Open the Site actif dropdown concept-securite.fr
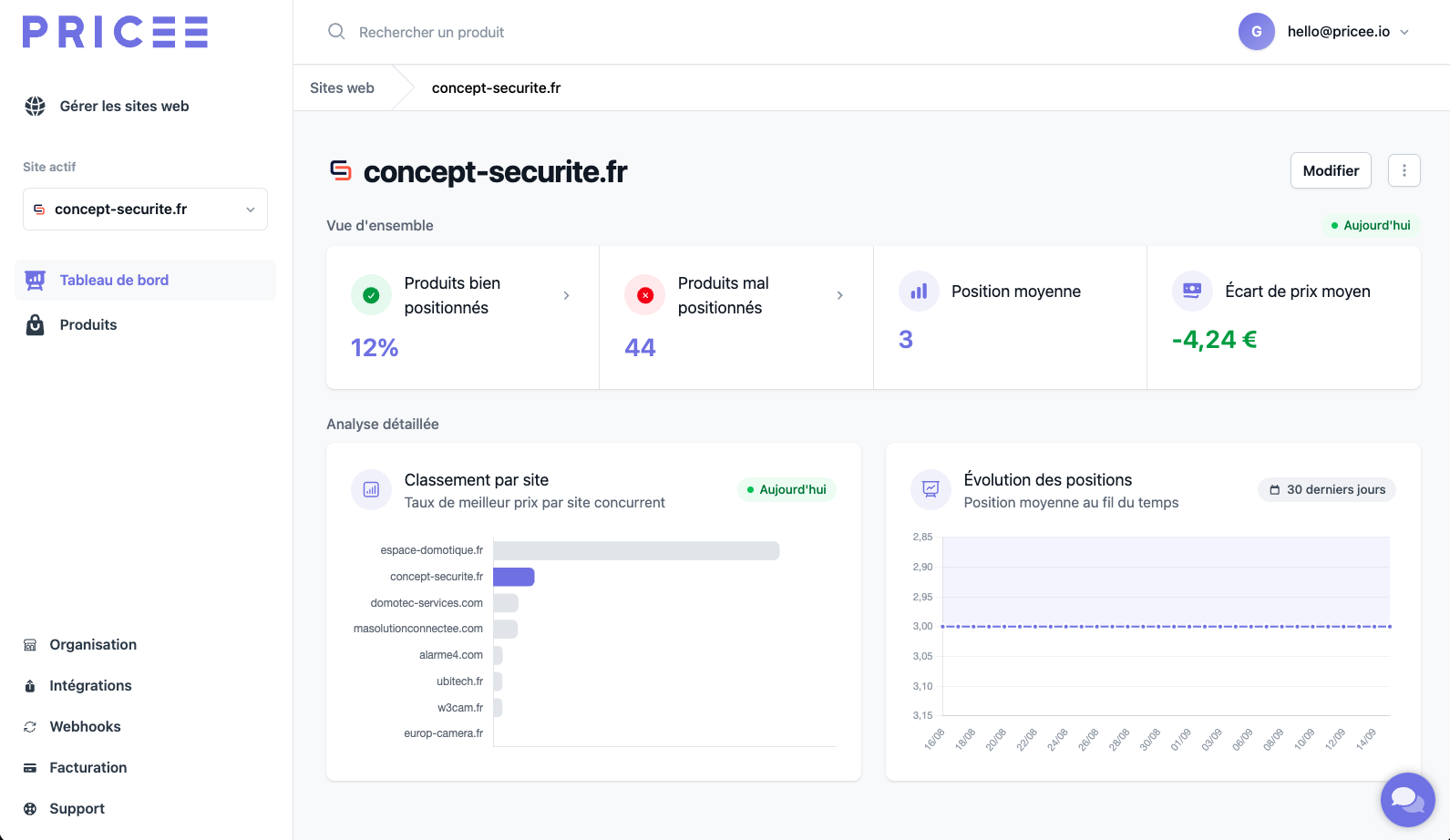The width and height of the screenshot is (1450, 840). tap(145, 210)
